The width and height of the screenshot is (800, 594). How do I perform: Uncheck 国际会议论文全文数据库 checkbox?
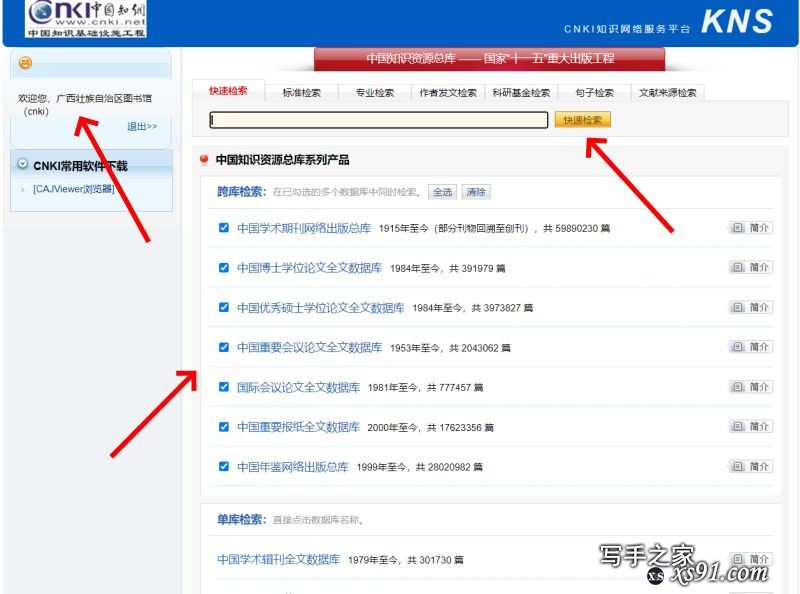pyautogui.click(x=223, y=387)
